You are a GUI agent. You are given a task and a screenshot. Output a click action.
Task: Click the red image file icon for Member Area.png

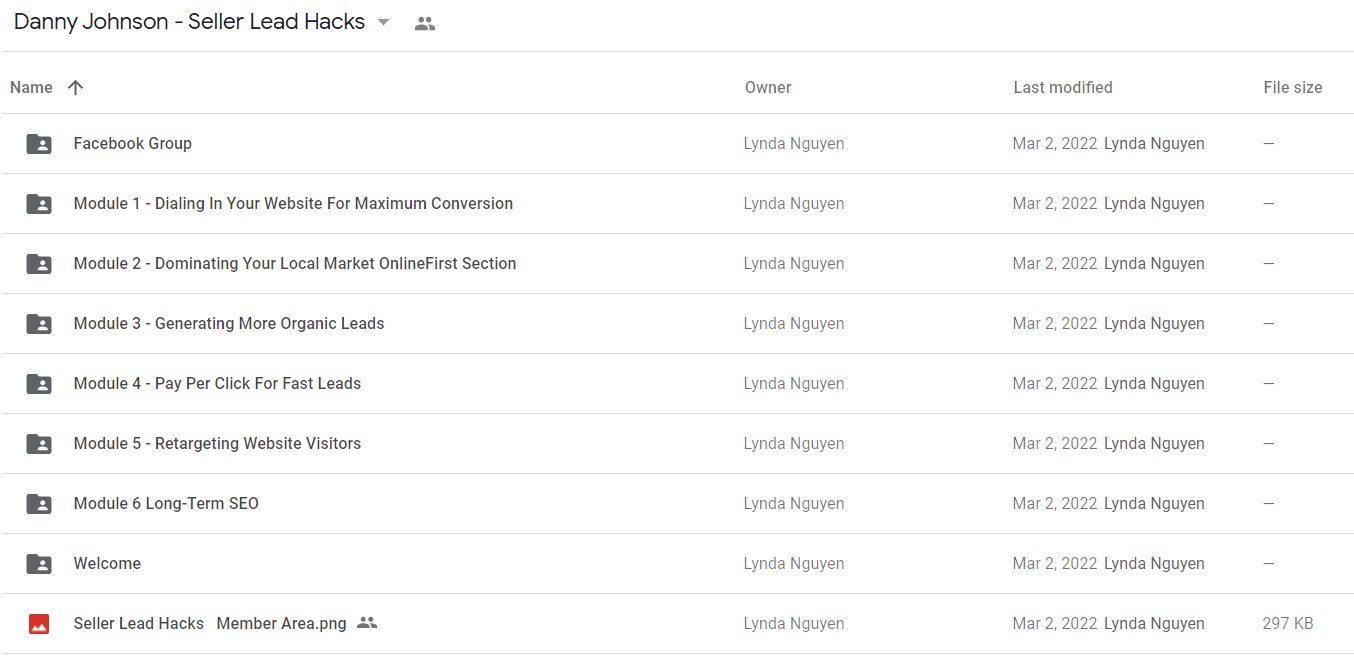pyautogui.click(x=39, y=623)
